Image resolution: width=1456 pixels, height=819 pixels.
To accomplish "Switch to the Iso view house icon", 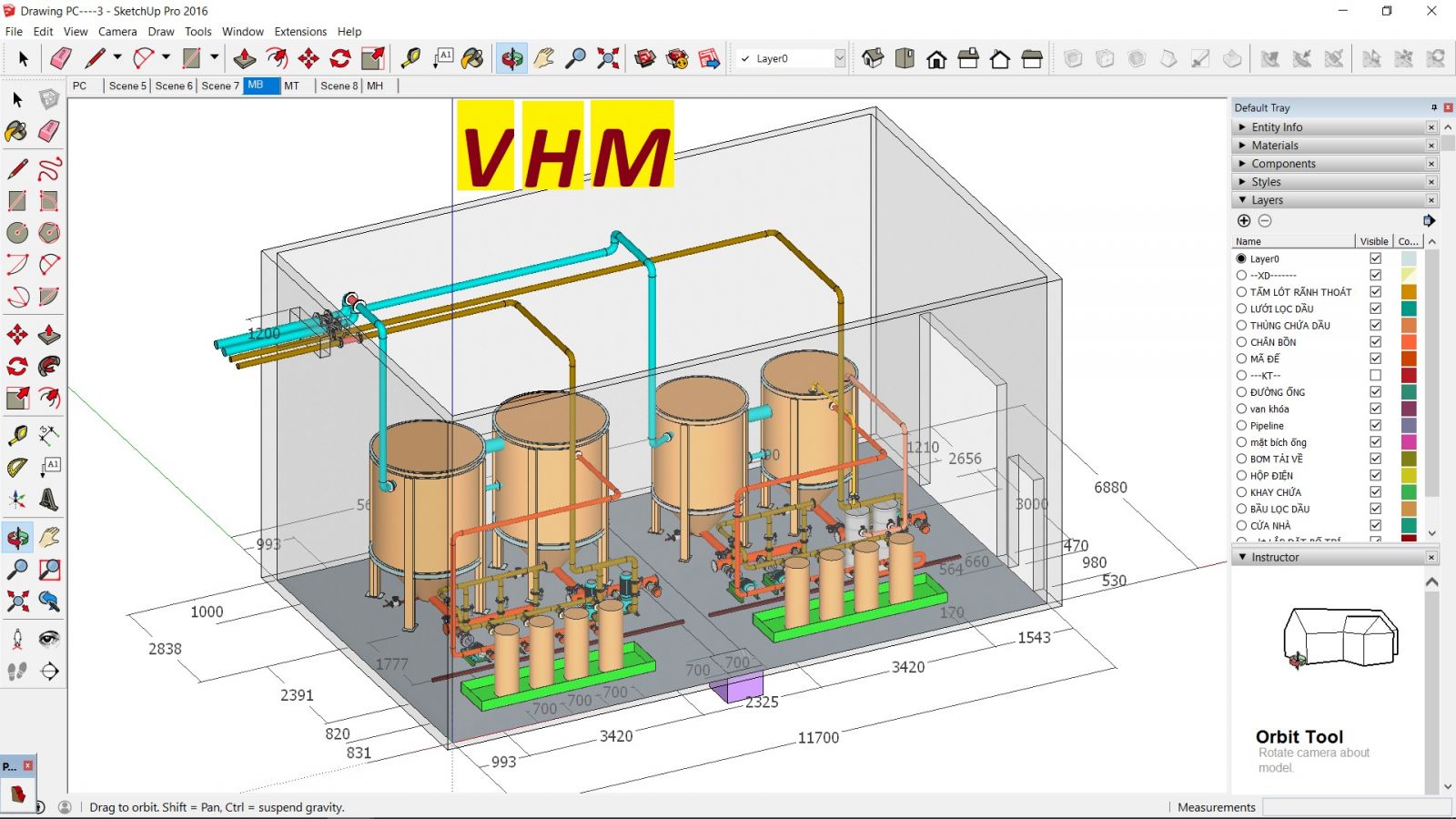I will [x=873, y=58].
